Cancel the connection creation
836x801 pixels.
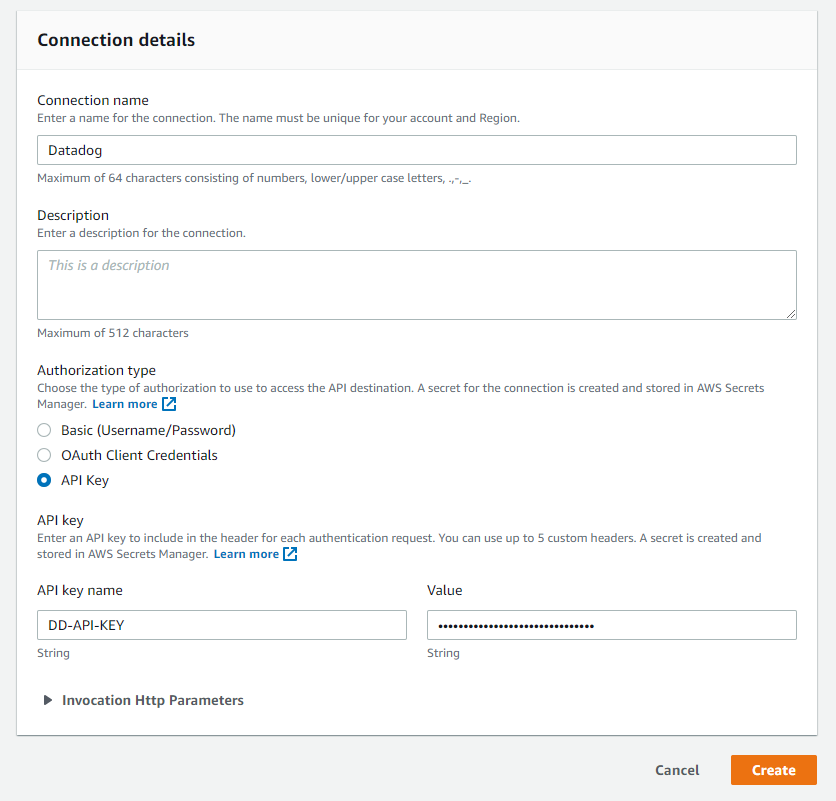pyautogui.click(x=677, y=770)
